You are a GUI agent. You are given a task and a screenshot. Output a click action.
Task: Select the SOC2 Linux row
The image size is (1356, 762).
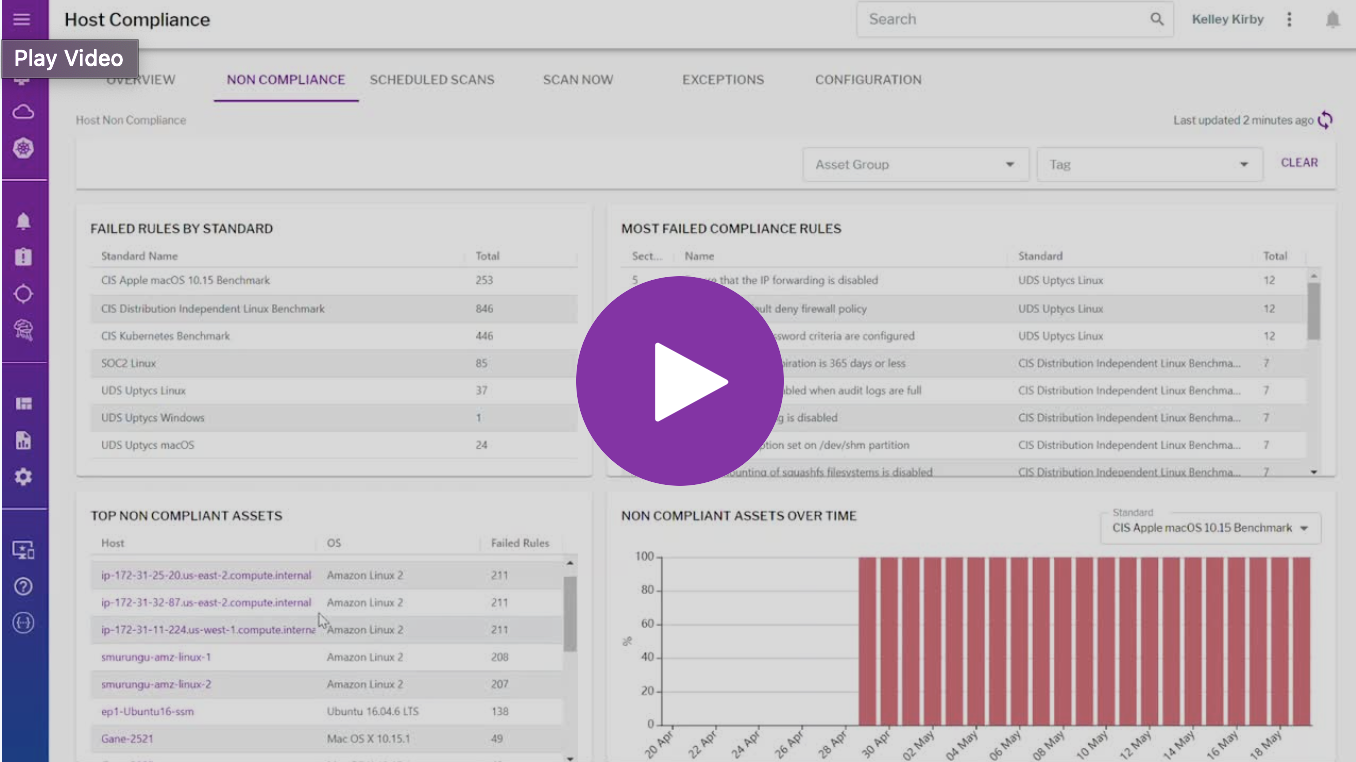334,363
